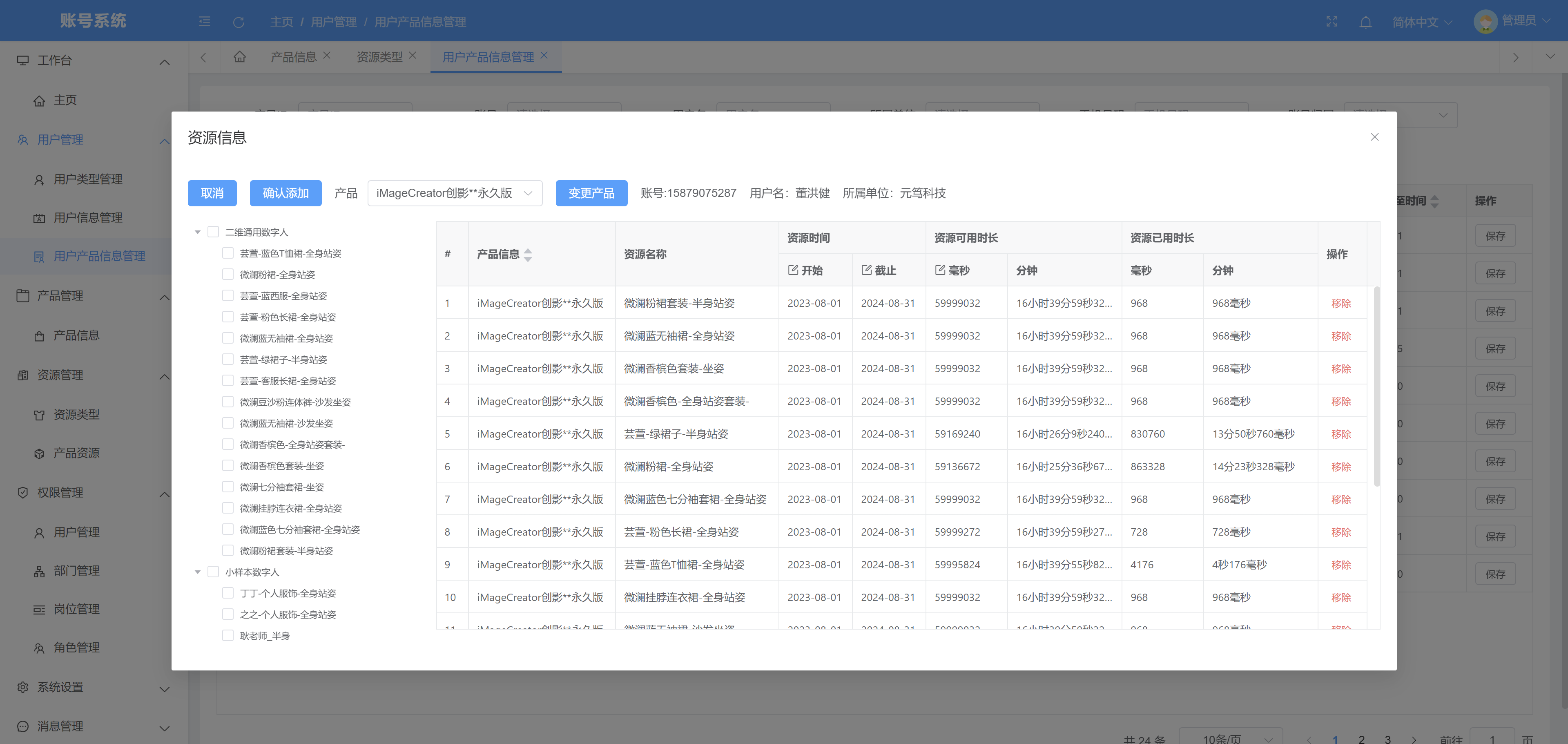Screen dimensions: 1568x744
Task: Open the notification bell
Action: [x=1365, y=22]
